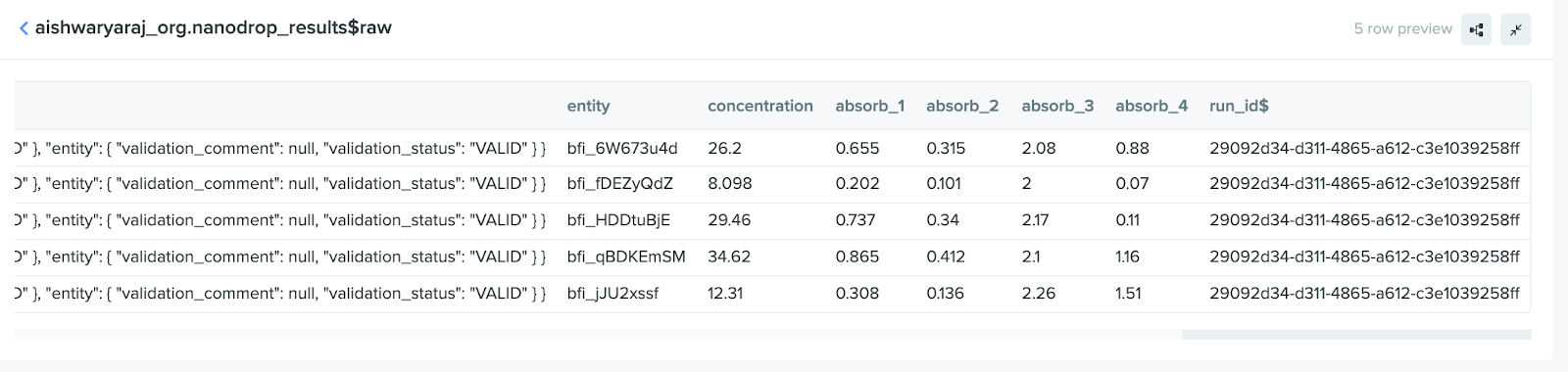Select the absorb_2 column header
1568x372 pixels.
pos(962,106)
